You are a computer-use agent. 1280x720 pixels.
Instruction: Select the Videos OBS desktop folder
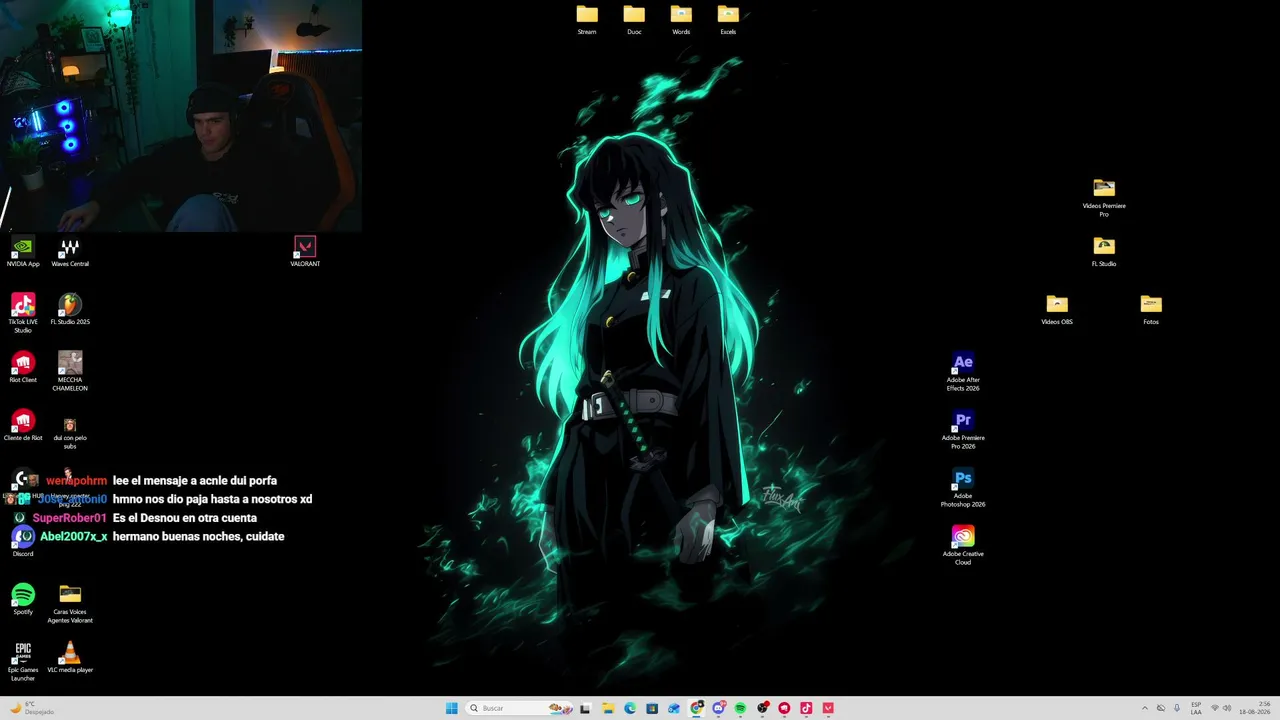click(1057, 309)
